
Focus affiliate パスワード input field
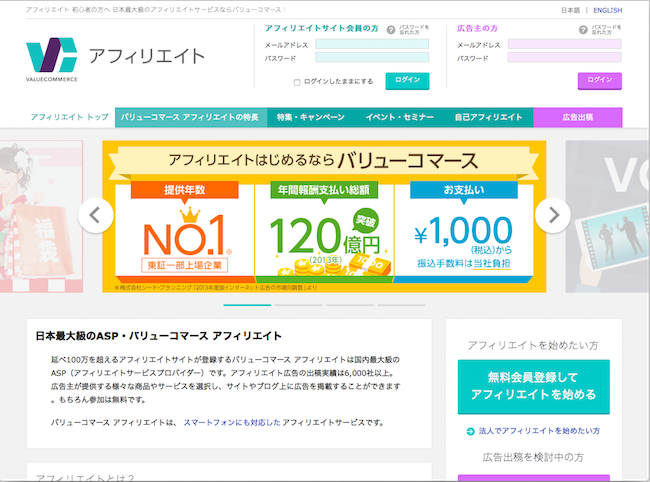pyautogui.click(x=372, y=58)
